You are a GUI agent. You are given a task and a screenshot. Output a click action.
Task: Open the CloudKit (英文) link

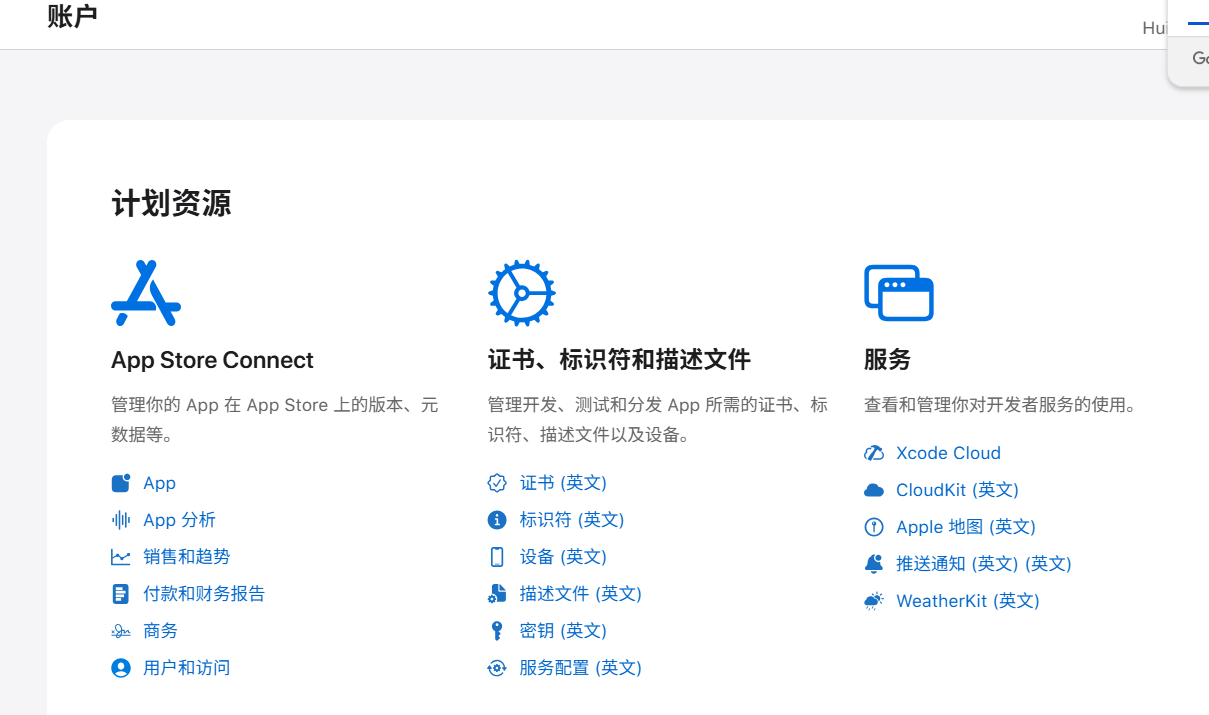pyautogui.click(x=957, y=490)
